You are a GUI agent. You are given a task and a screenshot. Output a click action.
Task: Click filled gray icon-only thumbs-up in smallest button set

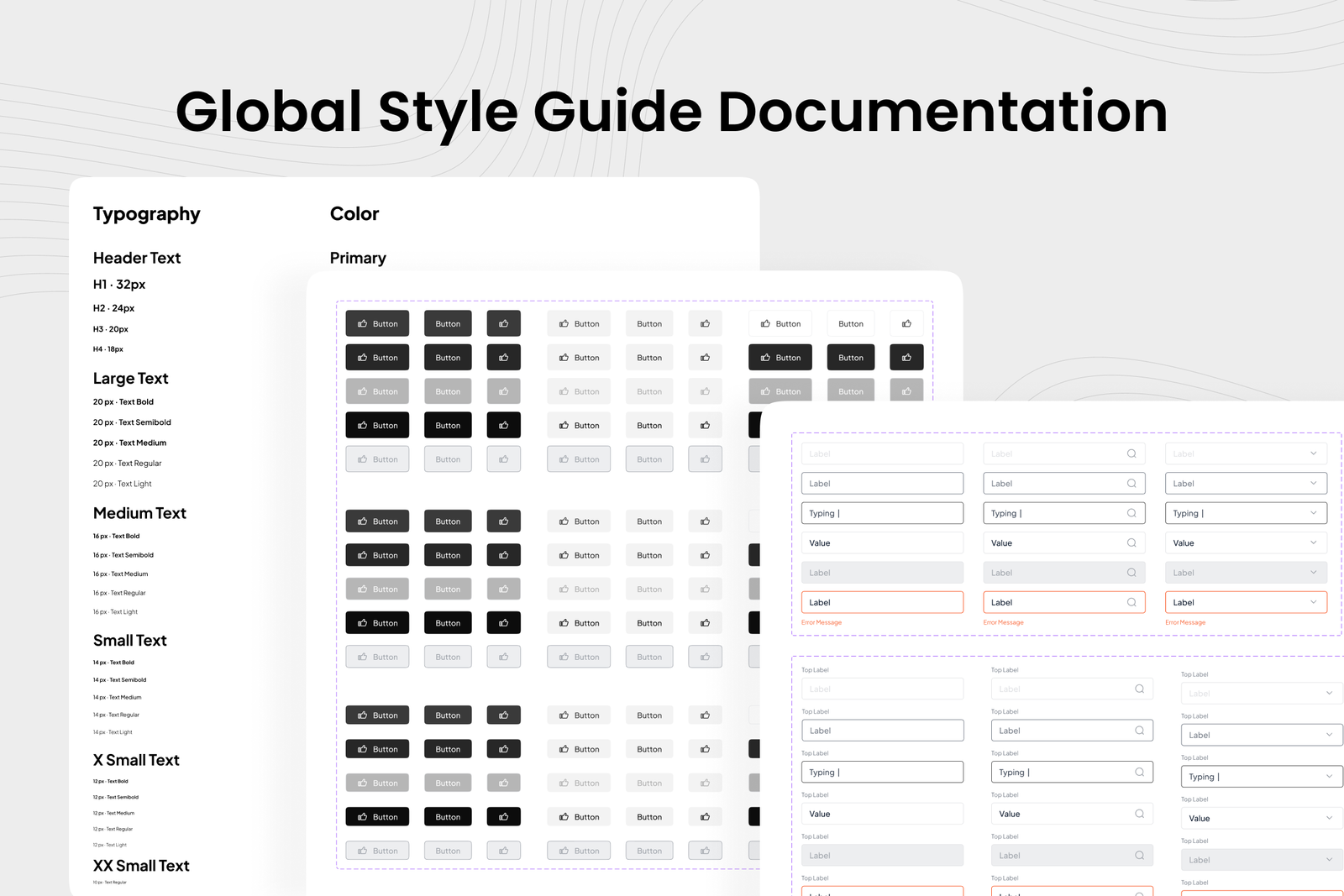(x=504, y=783)
